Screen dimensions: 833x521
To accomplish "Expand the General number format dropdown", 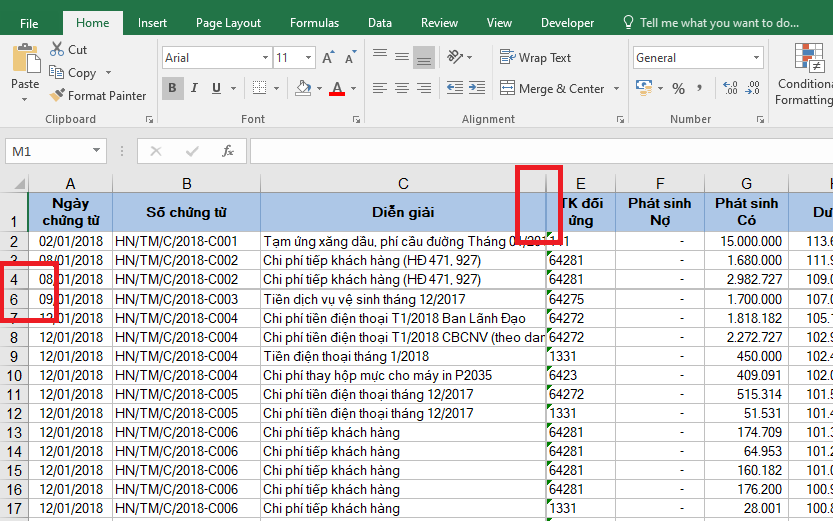I will point(756,58).
